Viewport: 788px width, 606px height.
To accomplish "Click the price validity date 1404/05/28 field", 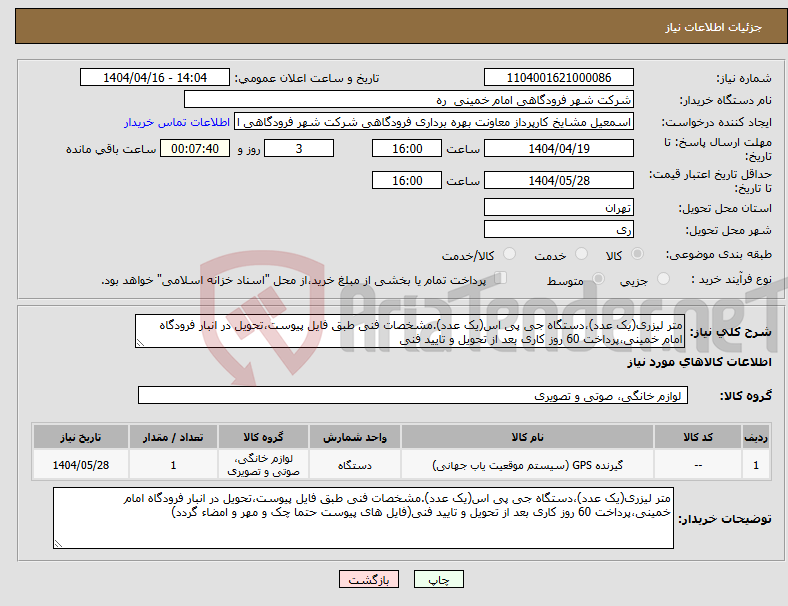I will pyautogui.click(x=558, y=180).
